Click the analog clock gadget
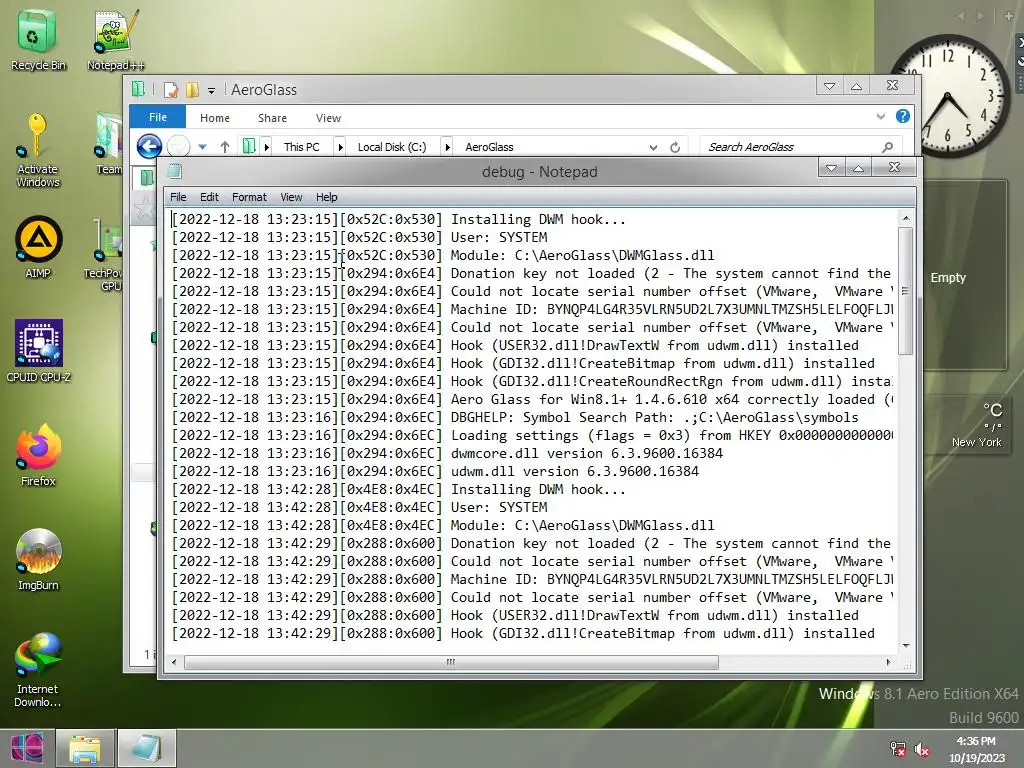Viewport: 1024px width, 768px height. pyautogui.click(x=948, y=95)
